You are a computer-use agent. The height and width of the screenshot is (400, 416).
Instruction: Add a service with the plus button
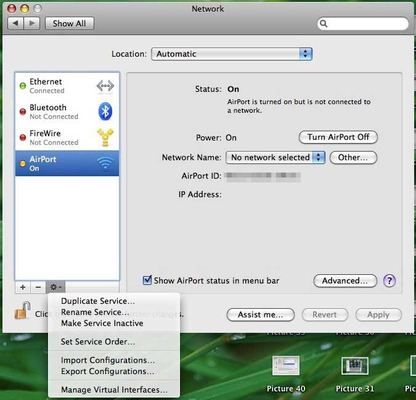coord(23,287)
